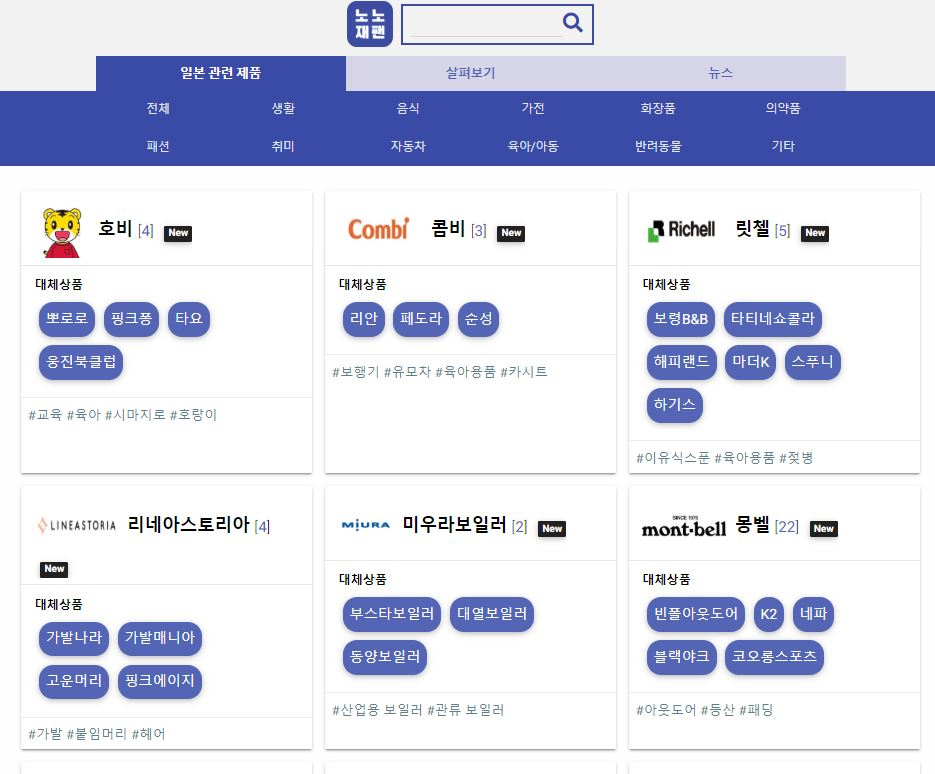Focus the search input field

point(486,24)
